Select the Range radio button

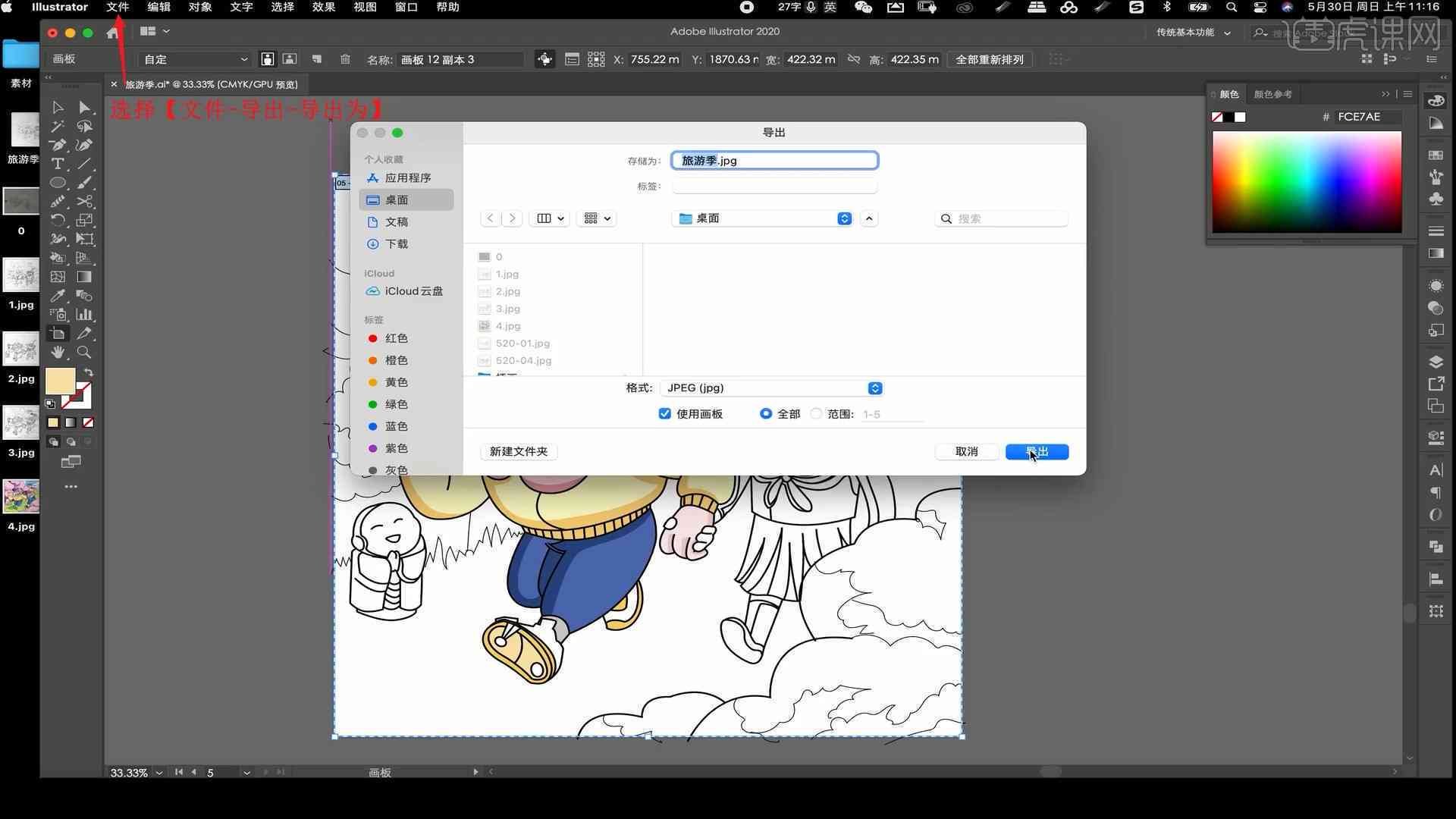point(816,414)
